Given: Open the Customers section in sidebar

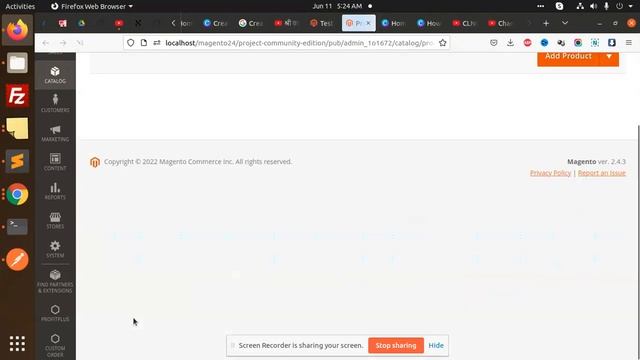Looking at the screenshot, I should tap(55, 103).
